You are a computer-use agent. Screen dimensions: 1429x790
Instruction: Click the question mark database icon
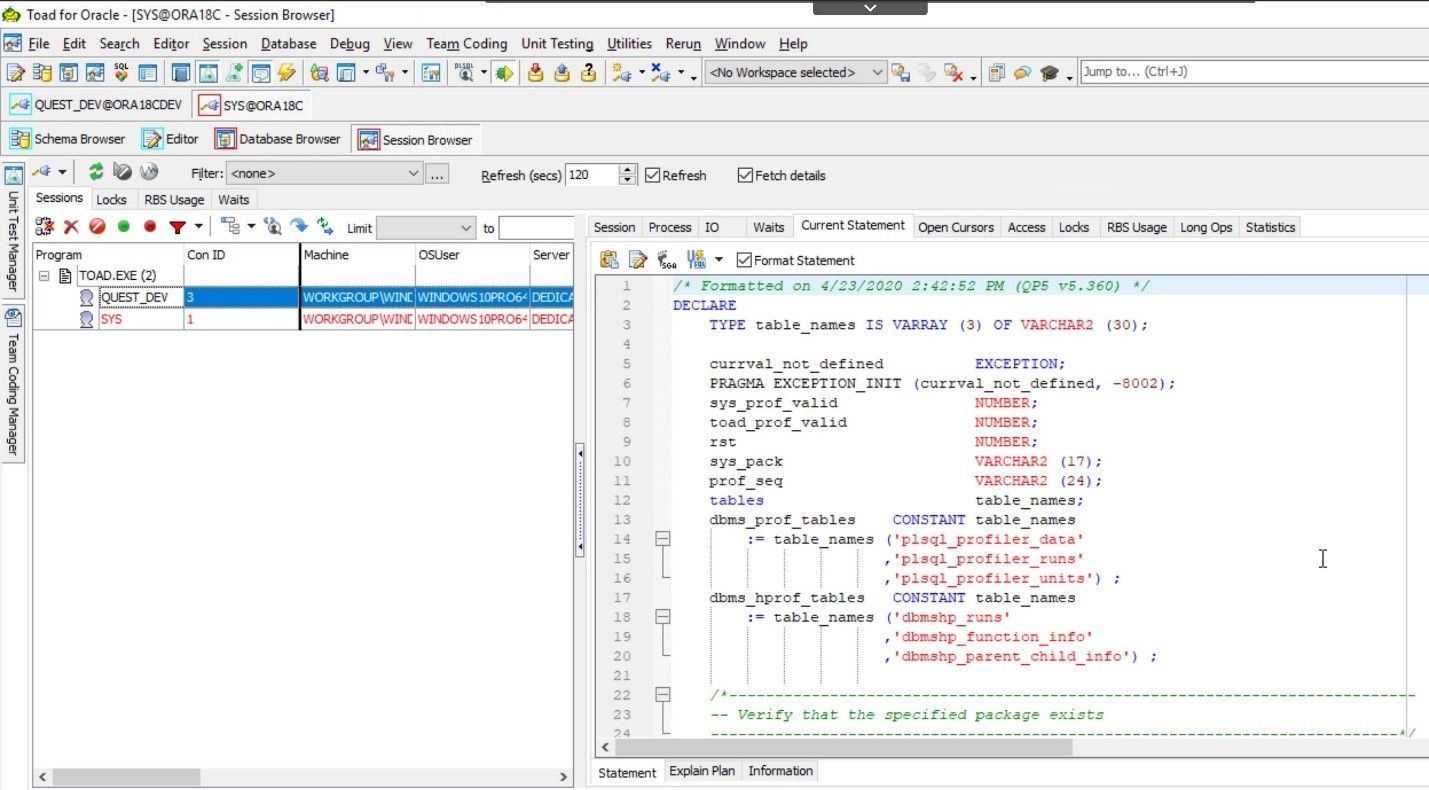point(588,72)
